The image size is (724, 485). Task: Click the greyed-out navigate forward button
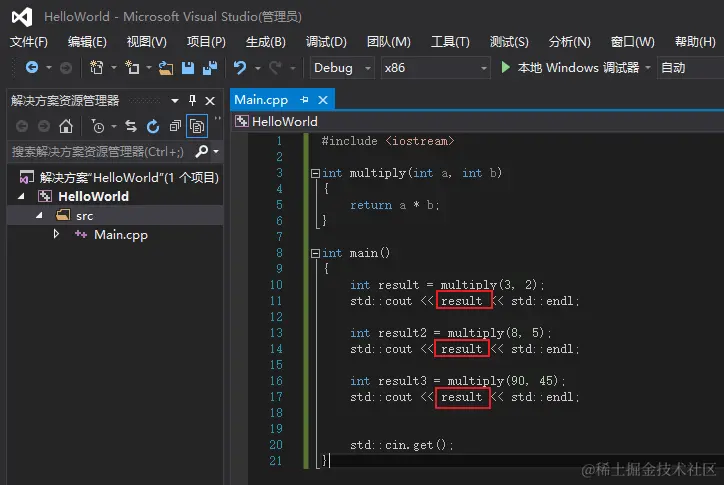click(66, 68)
